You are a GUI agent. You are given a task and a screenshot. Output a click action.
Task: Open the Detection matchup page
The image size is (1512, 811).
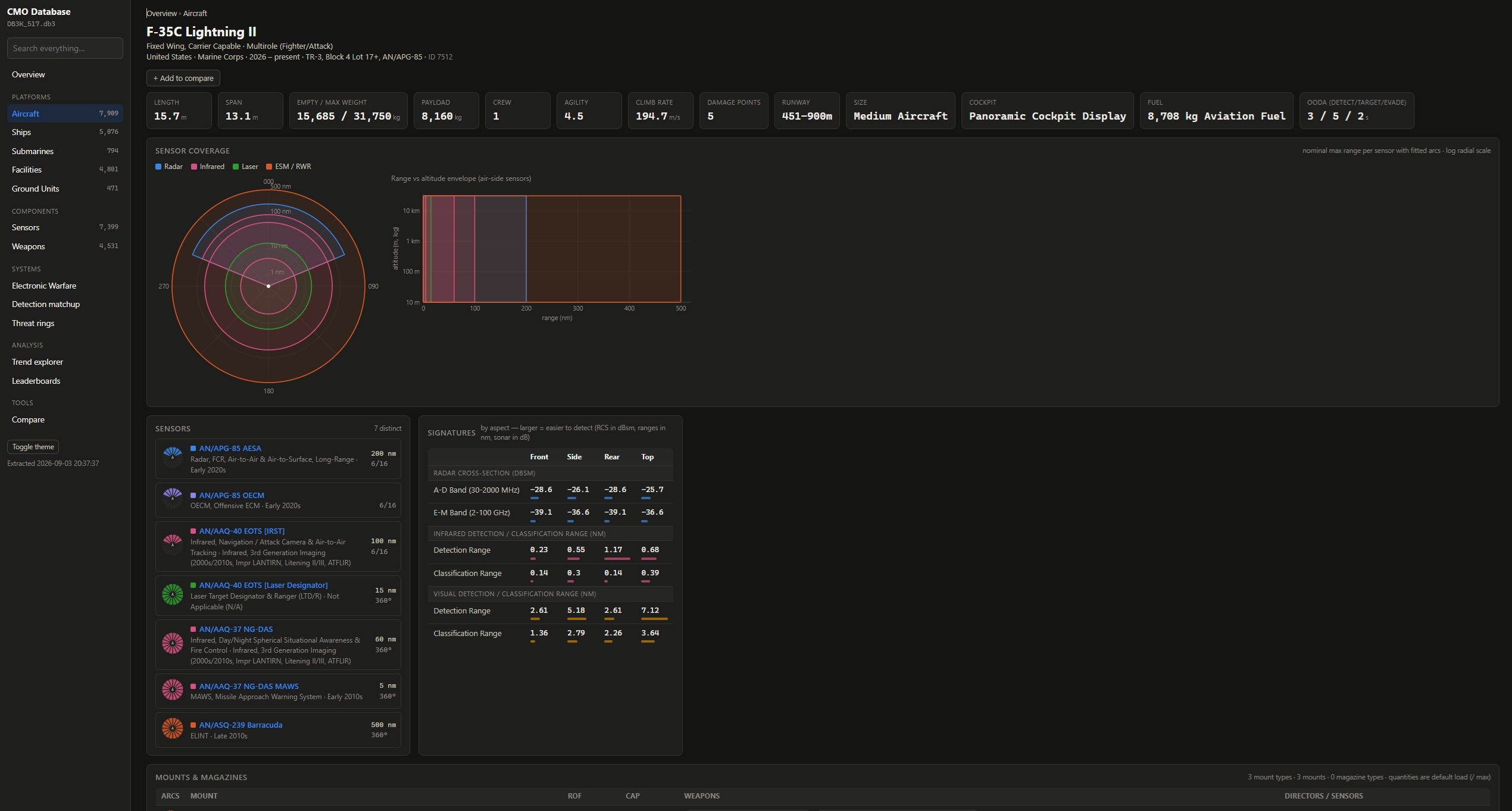(x=65, y=304)
